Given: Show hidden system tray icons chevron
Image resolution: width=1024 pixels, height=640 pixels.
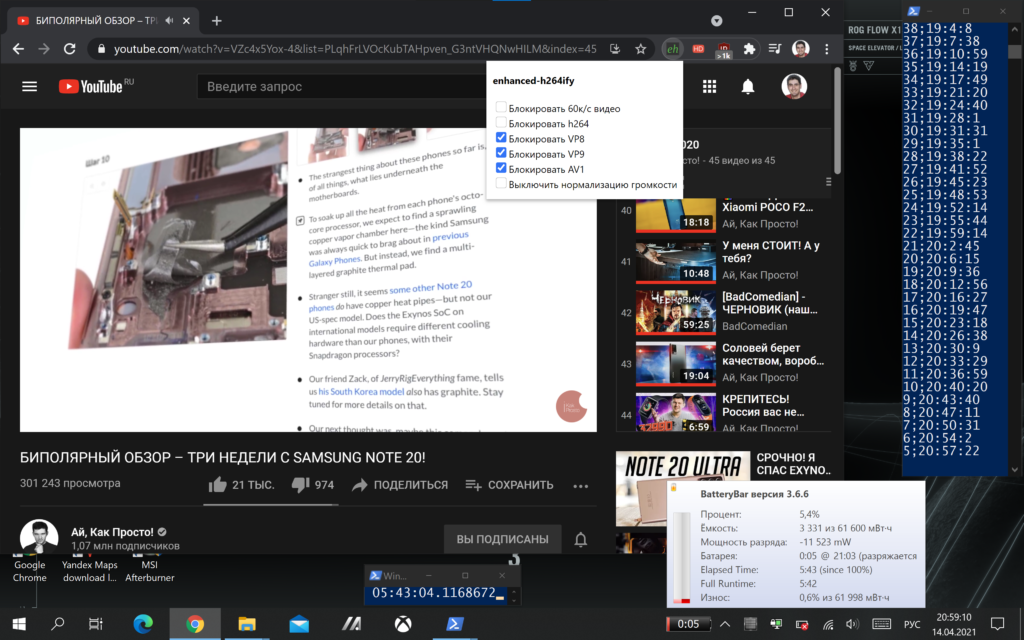Looking at the screenshot, I should point(725,624).
